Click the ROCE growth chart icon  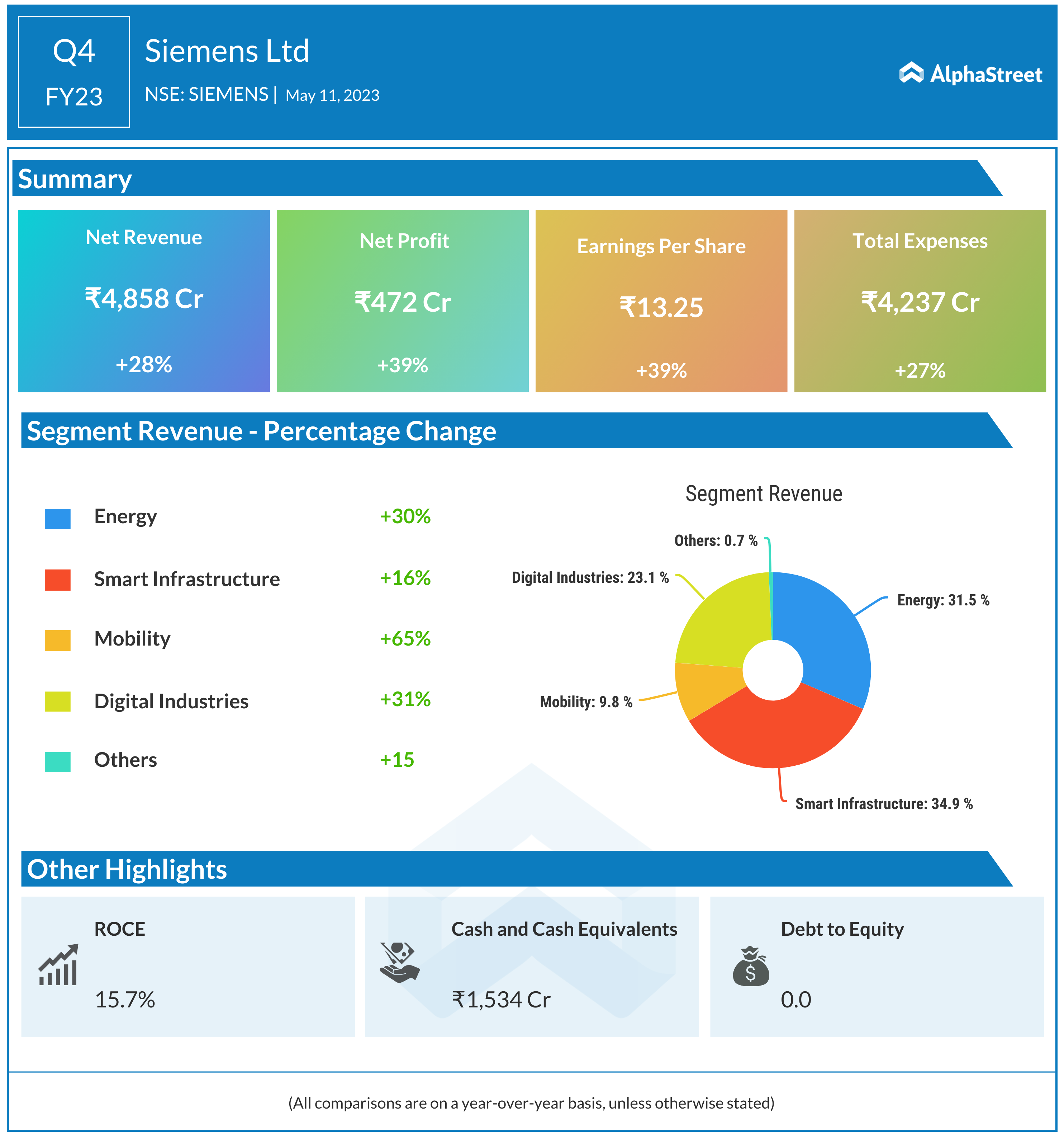pos(58,965)
